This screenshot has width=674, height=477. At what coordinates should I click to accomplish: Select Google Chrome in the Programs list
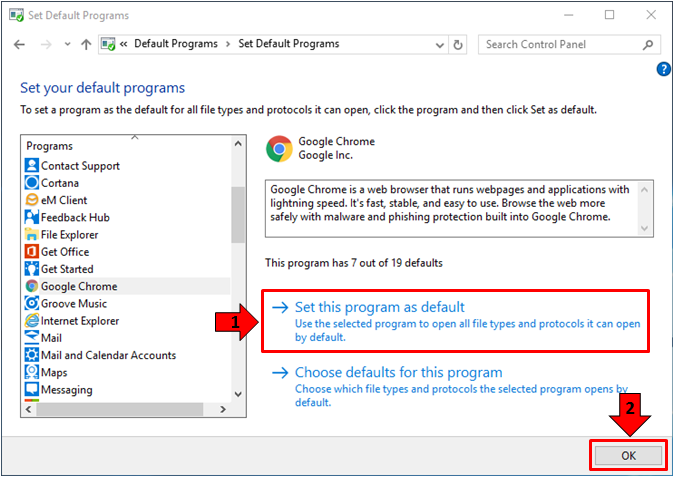79,286
